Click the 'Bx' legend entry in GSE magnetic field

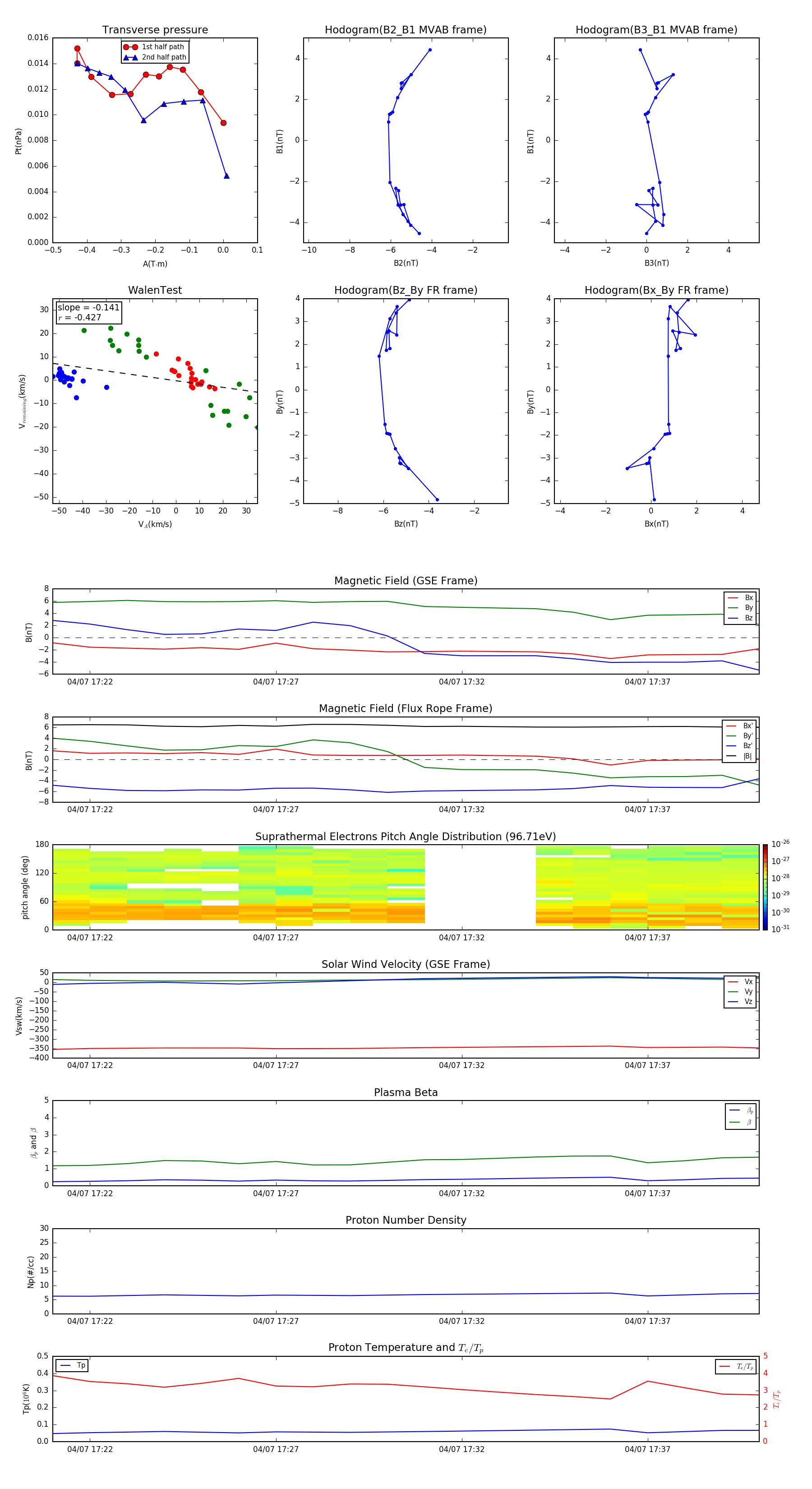click(740, 598)
